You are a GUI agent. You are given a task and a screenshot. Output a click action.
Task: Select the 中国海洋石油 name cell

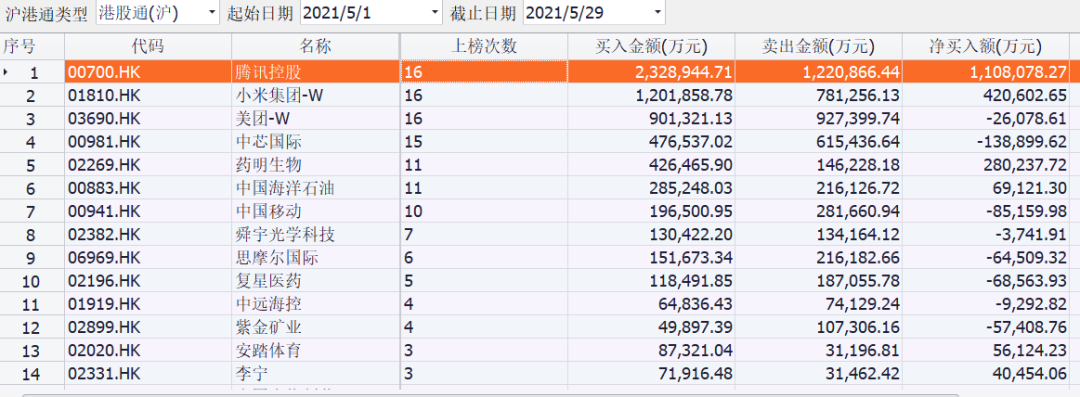point(315,188)
